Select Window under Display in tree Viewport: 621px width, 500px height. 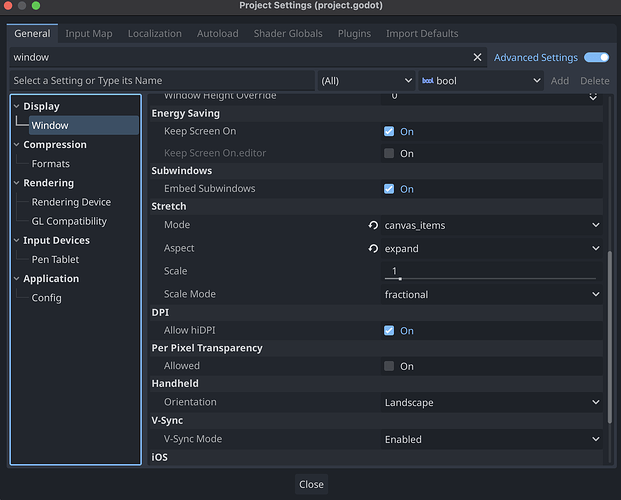click(x=84, y=125)
